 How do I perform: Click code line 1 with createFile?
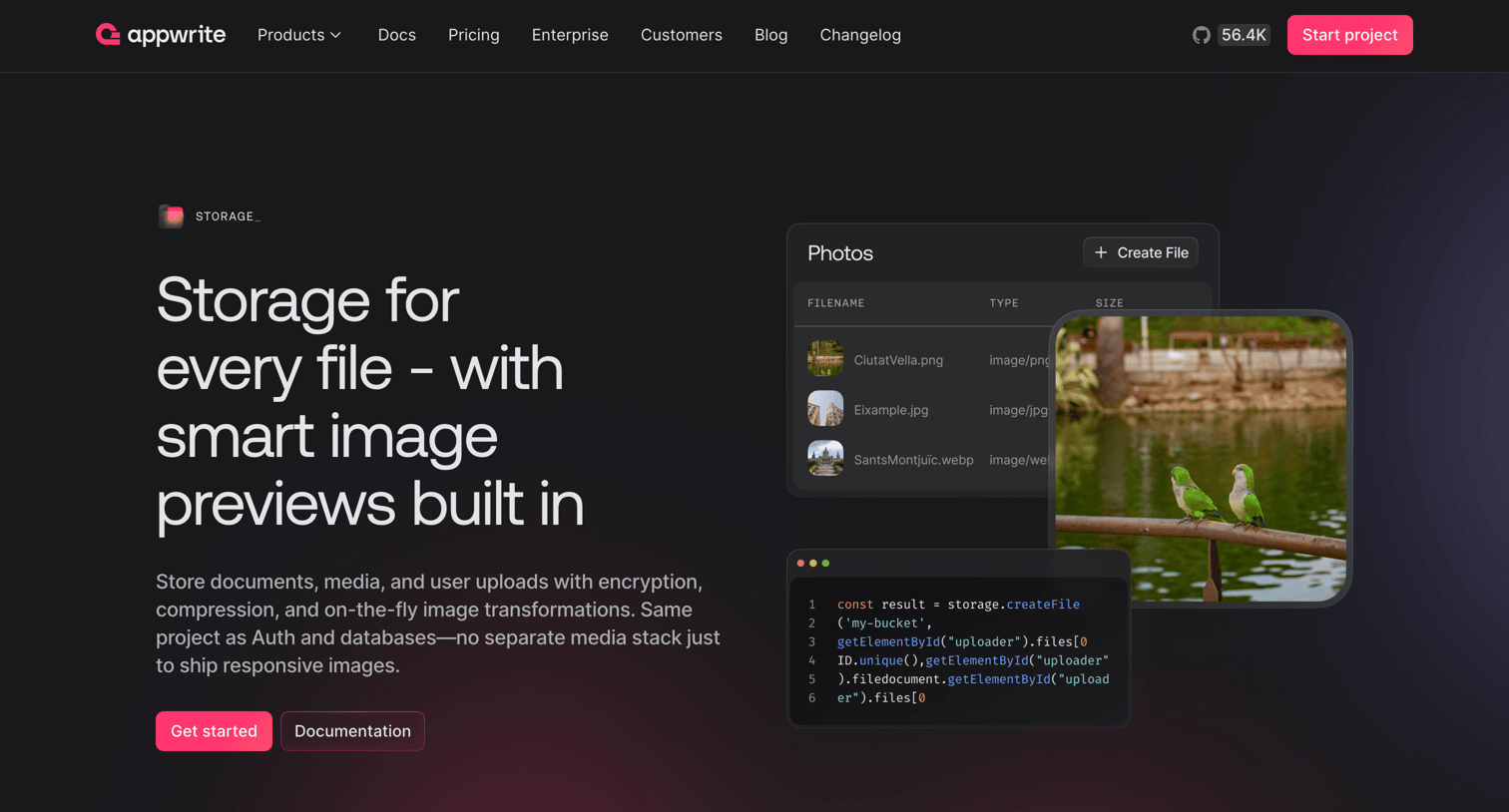958,605
